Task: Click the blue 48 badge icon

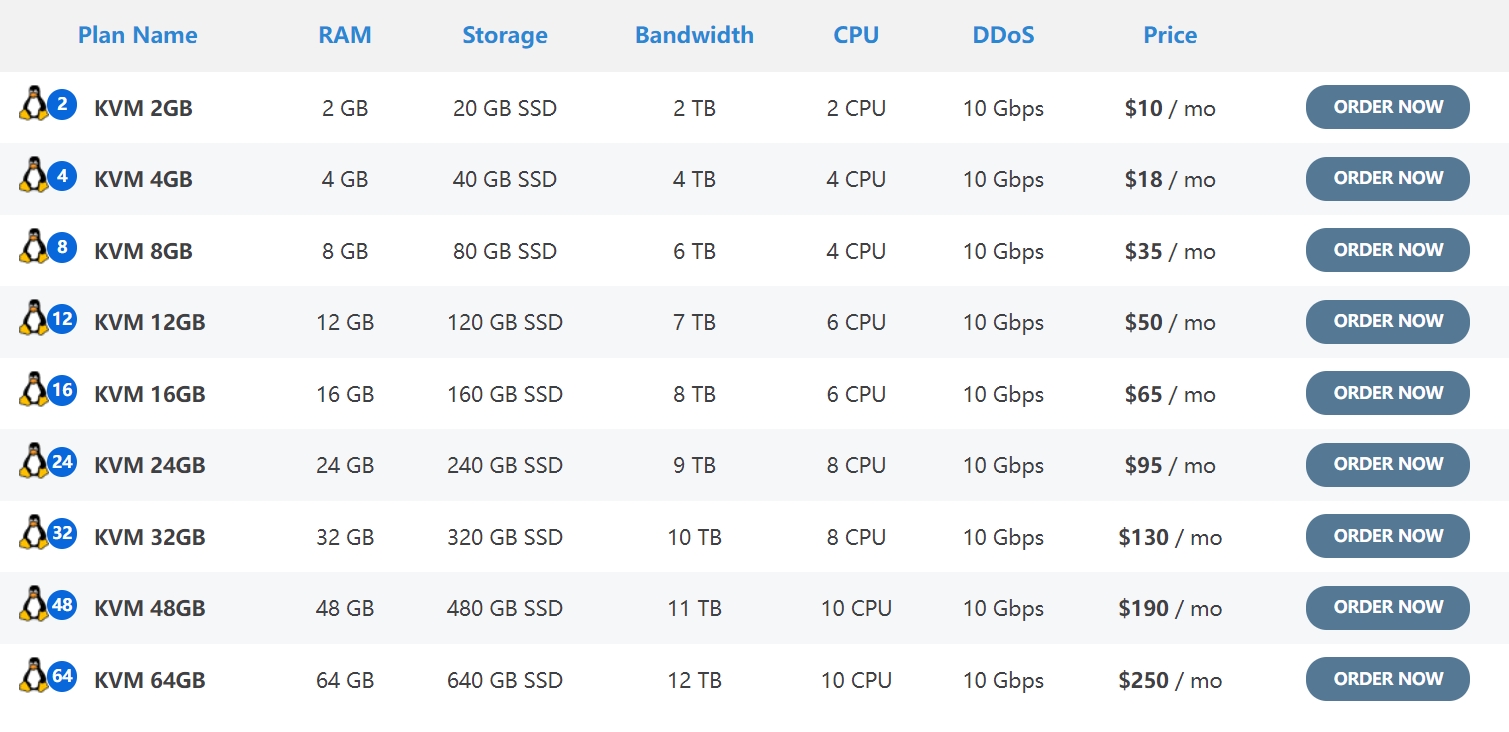Action: click(62, 605)
